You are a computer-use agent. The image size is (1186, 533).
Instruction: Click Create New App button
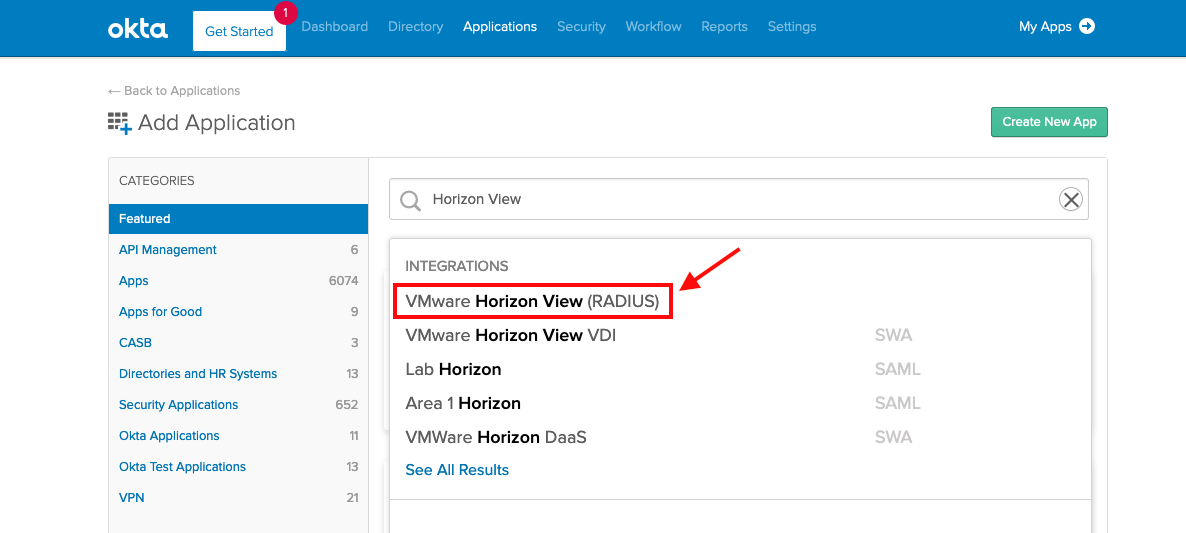pos(1049,122)
